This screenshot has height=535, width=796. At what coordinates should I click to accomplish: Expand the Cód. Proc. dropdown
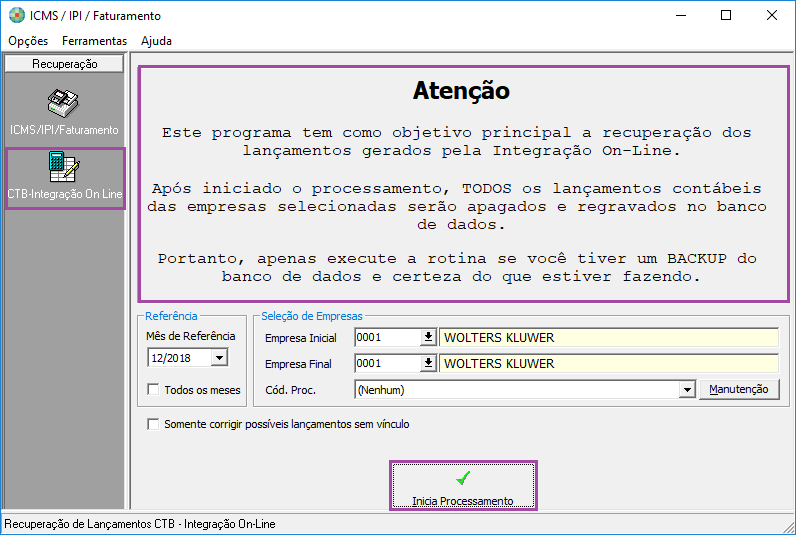687,390
